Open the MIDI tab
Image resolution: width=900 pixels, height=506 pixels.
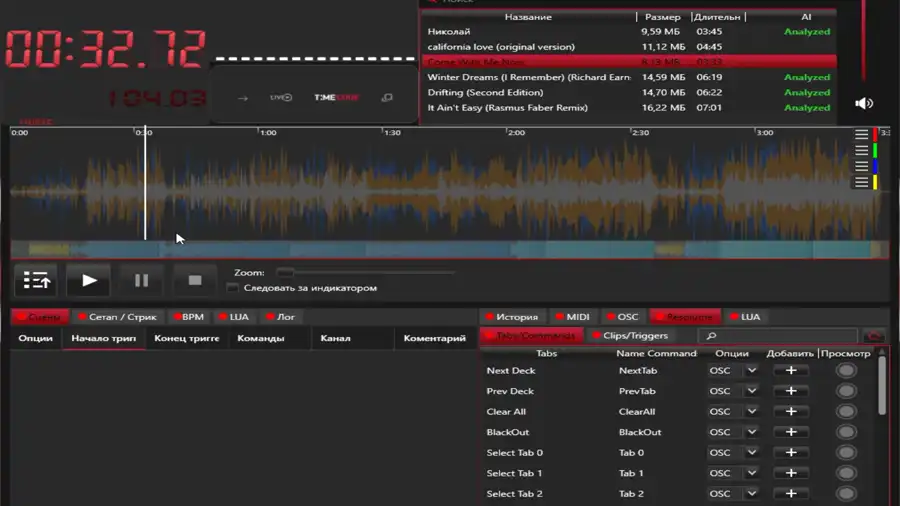point(573,317)
